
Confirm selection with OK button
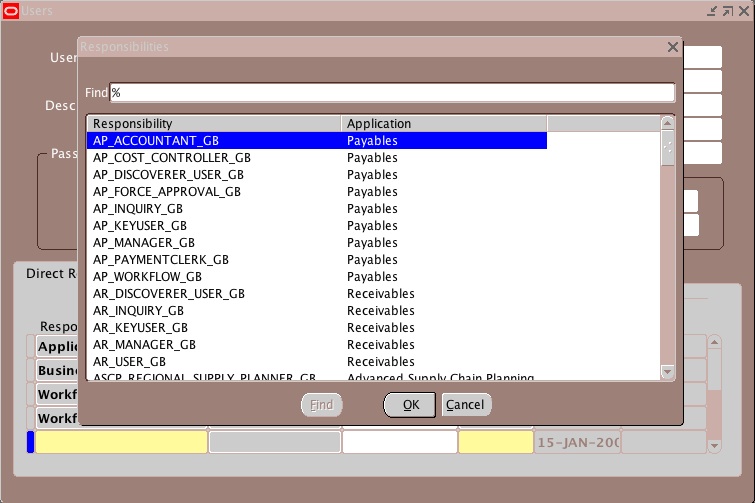(x=410, y=405)
